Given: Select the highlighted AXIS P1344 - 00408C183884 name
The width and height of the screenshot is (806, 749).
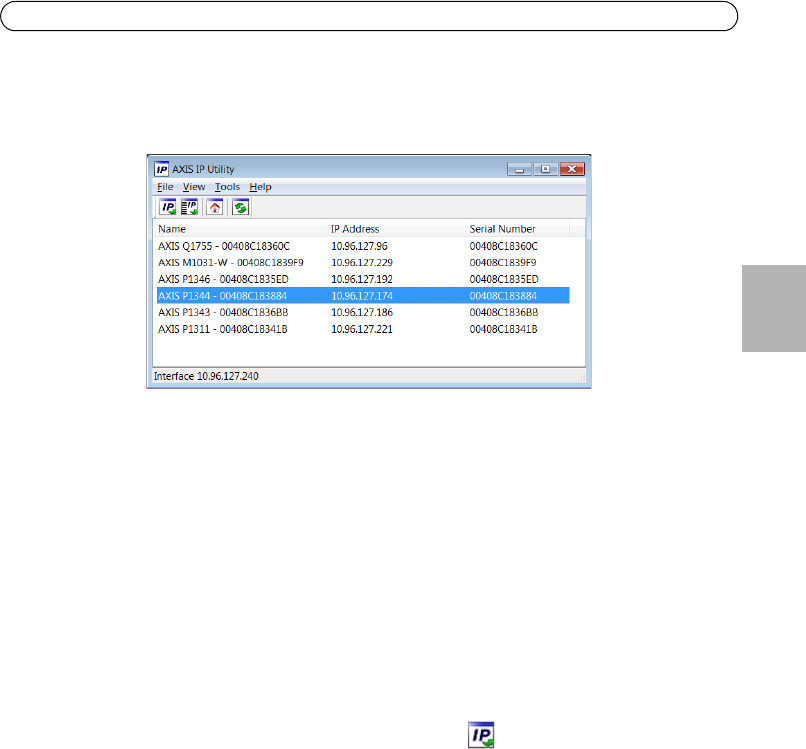Looking at the screenshot, I should pyautogui.click(x=223, y=296).
